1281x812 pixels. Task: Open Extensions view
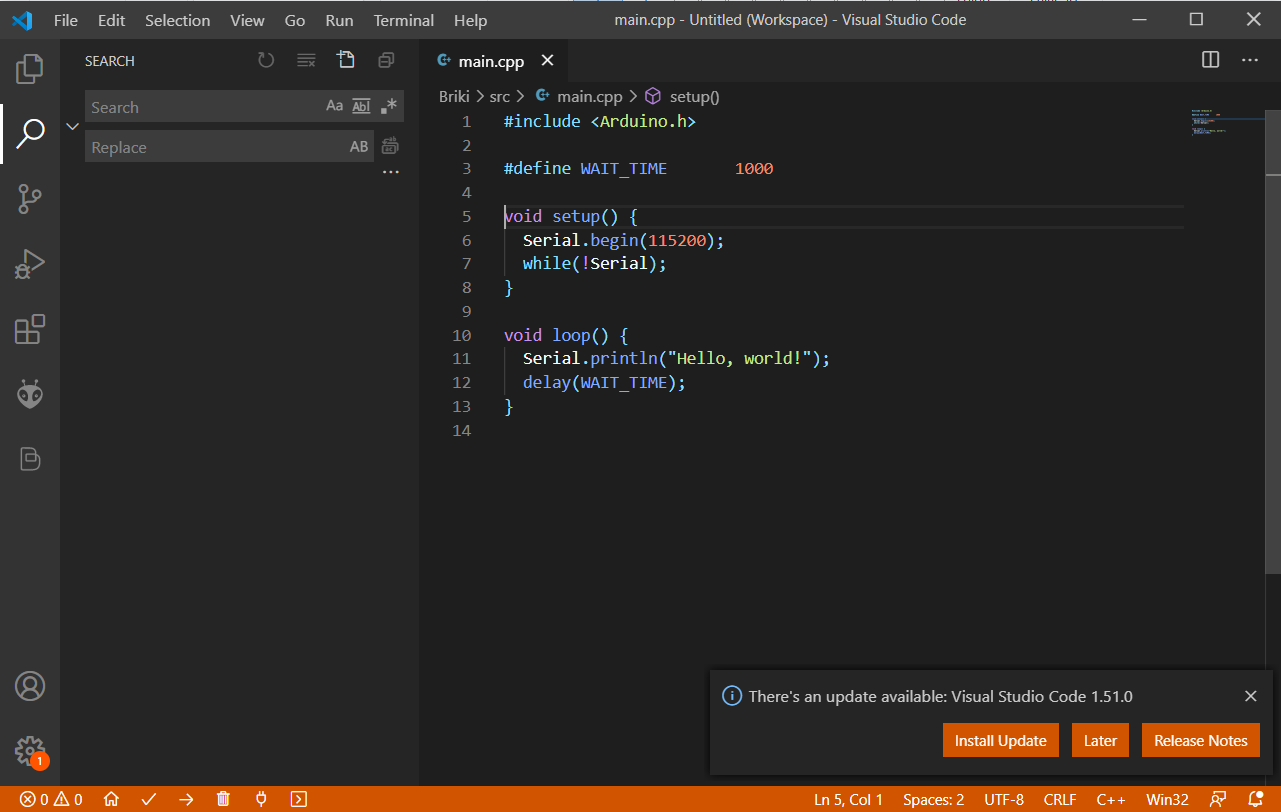click(30, 329)
